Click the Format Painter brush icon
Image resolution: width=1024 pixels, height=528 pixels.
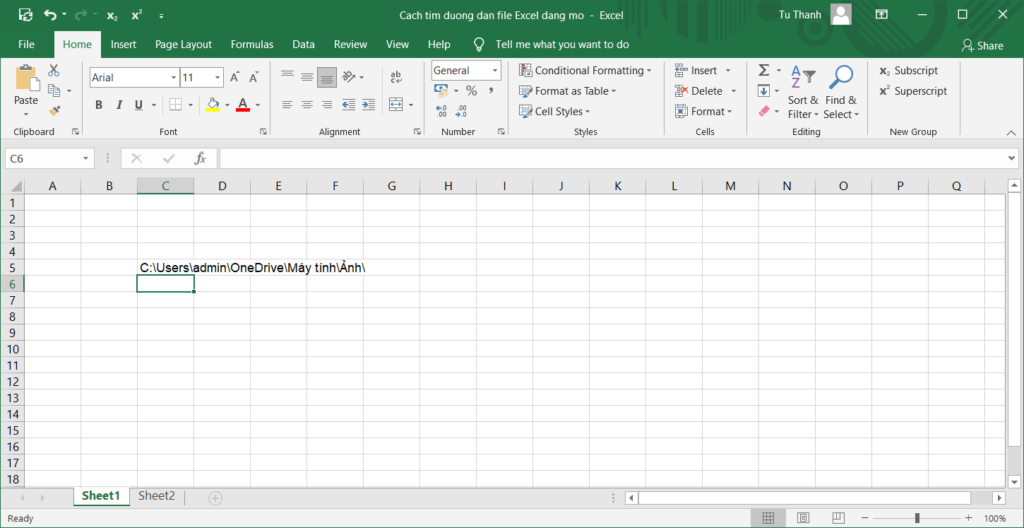(54, 111)
